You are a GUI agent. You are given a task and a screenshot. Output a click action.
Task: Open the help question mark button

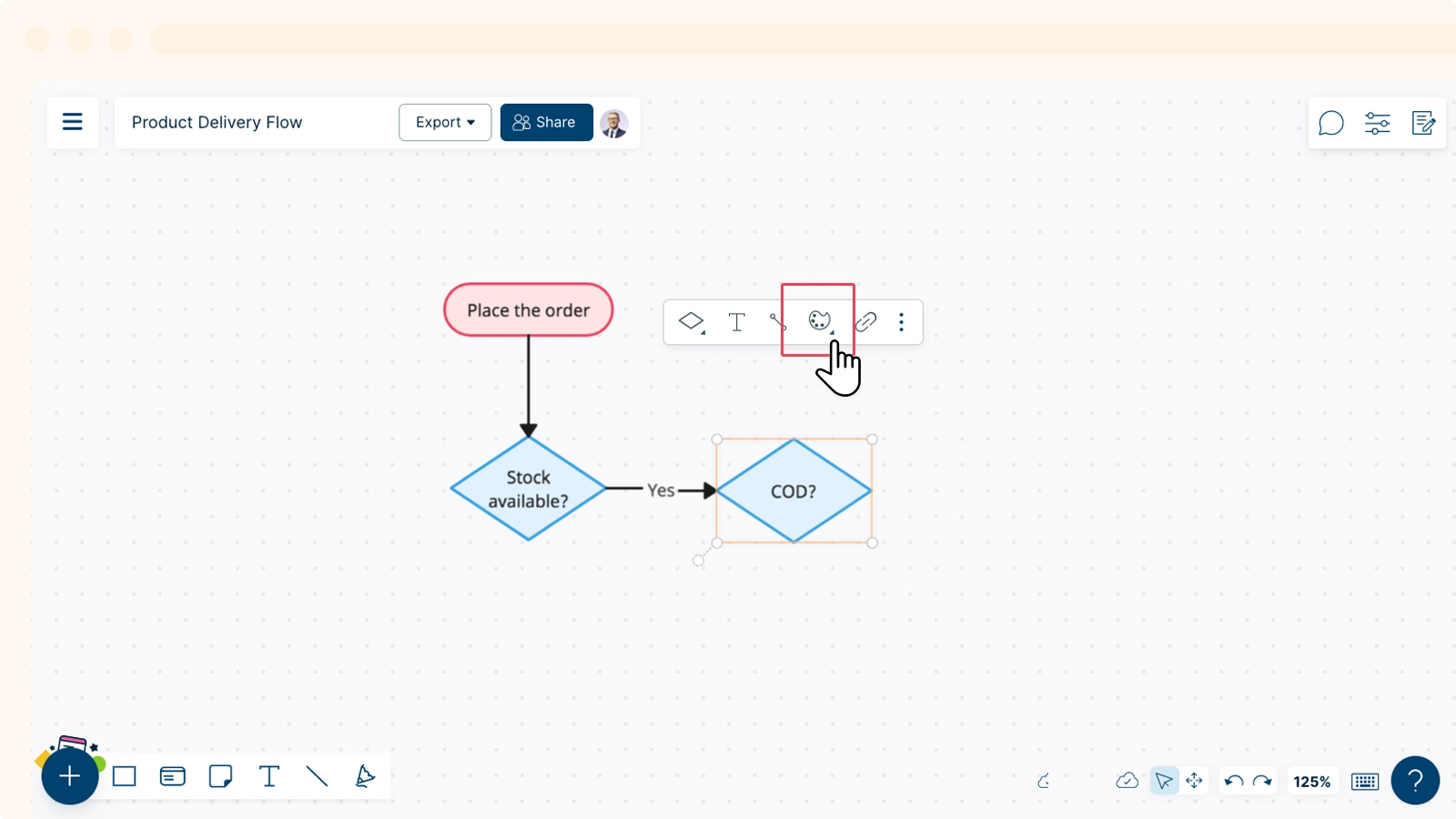coord(1415,781)
